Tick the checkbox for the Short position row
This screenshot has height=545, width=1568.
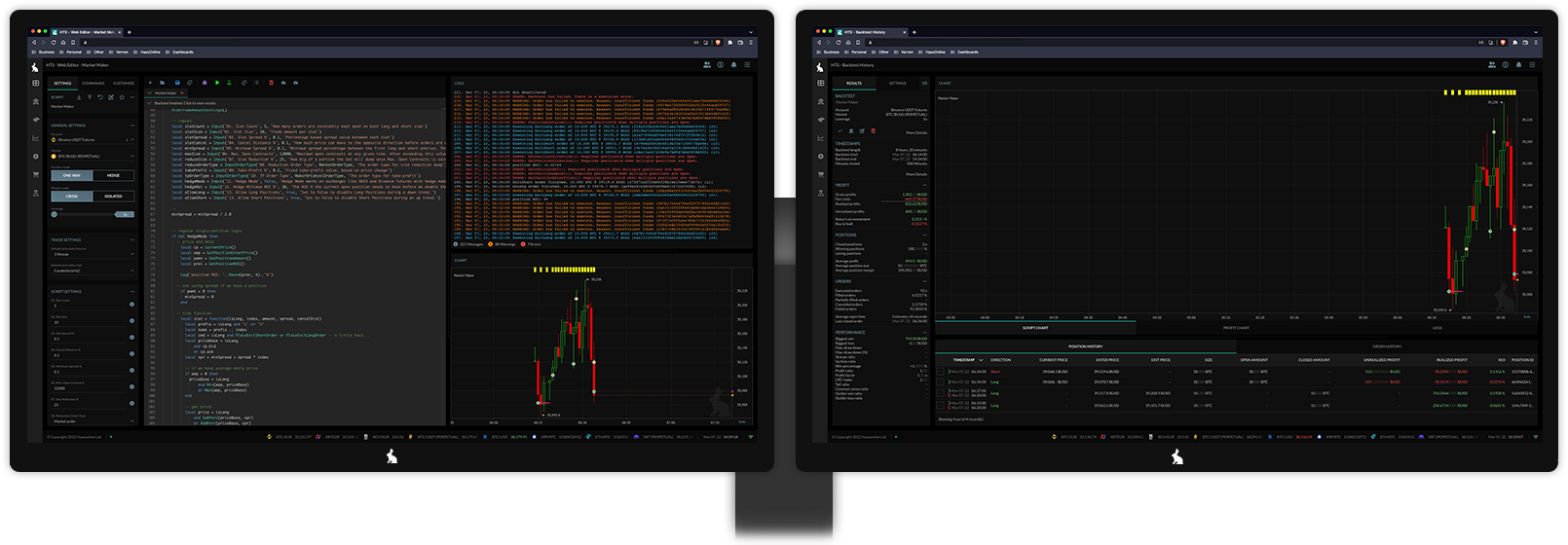click(940, 372)
